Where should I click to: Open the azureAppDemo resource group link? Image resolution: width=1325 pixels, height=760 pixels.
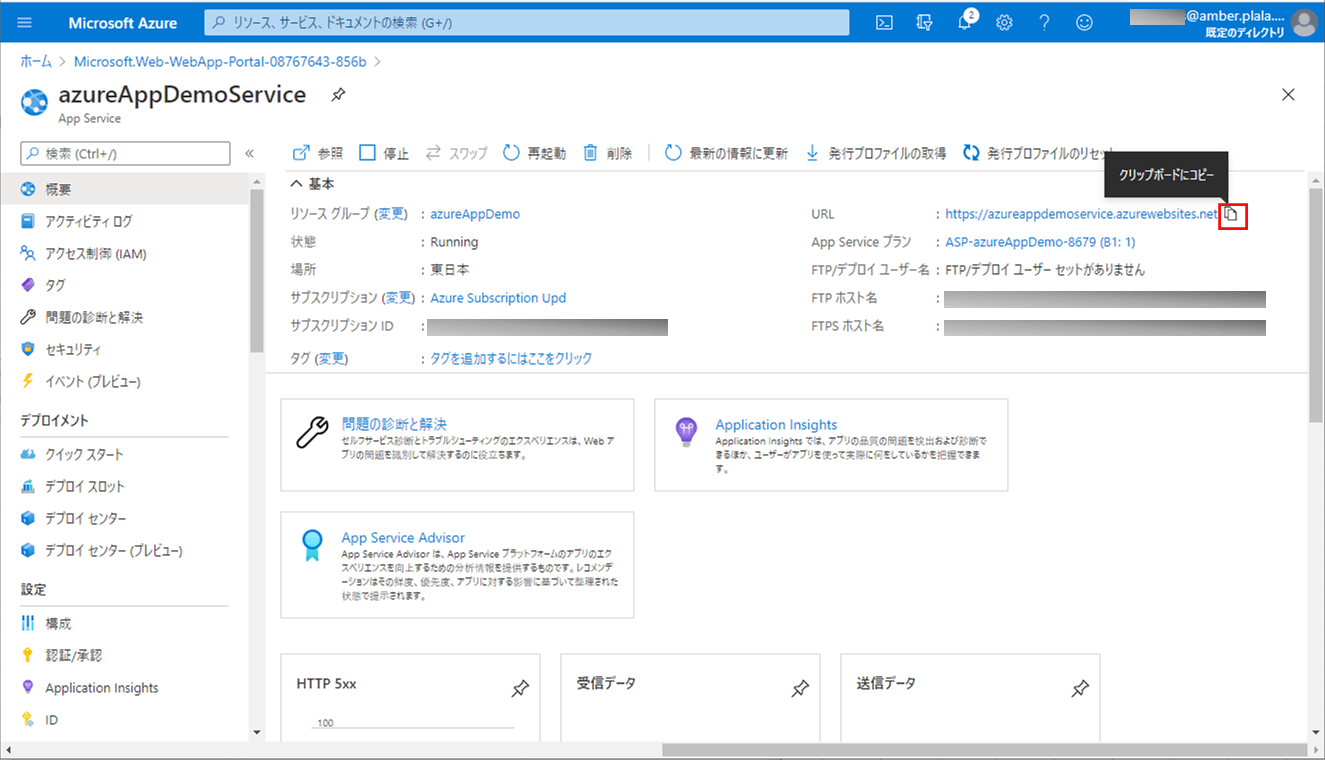(x=475, y=214)
